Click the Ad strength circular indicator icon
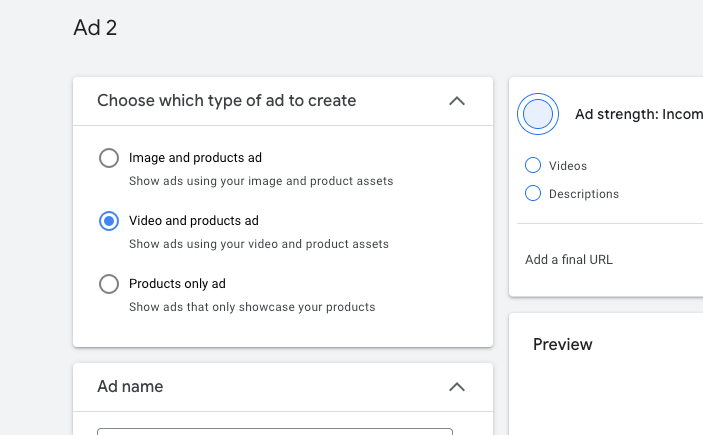 tap(538, 114)
